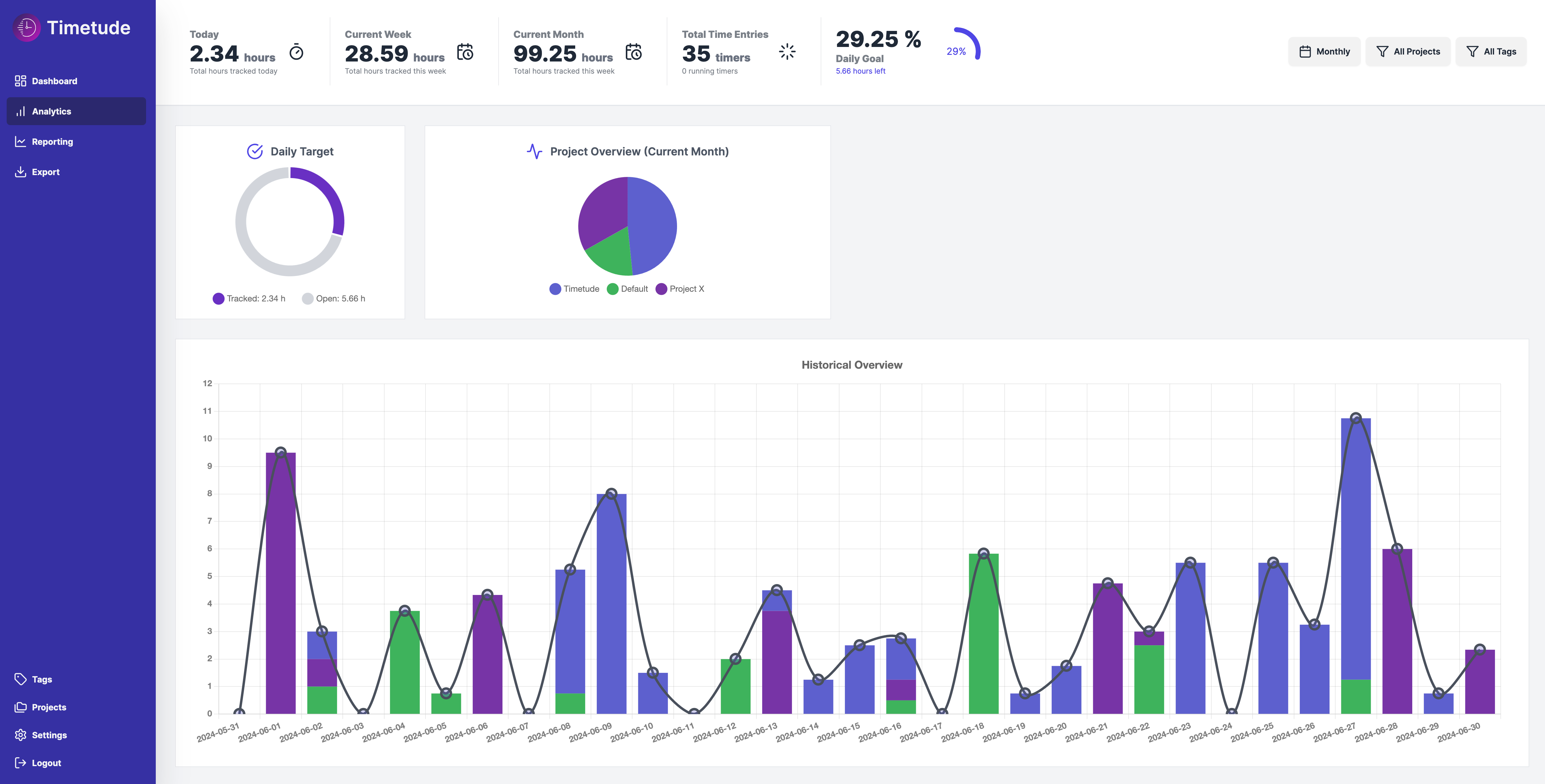1545x784 pixels.
Task: Open the Export page
Action: [x=76, y=172]
